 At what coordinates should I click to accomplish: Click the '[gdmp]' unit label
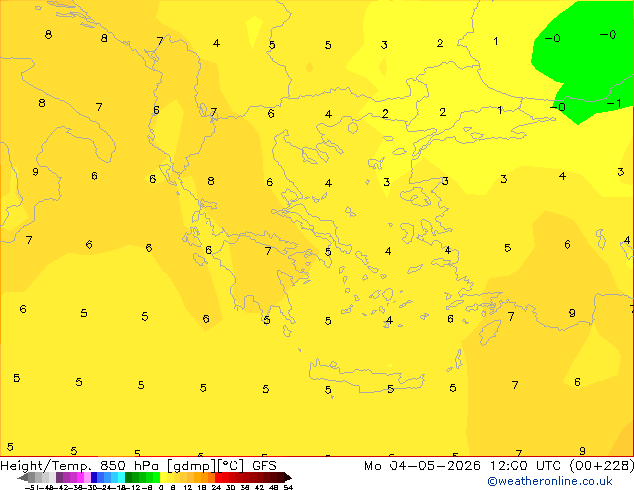(x=191, y=466)
